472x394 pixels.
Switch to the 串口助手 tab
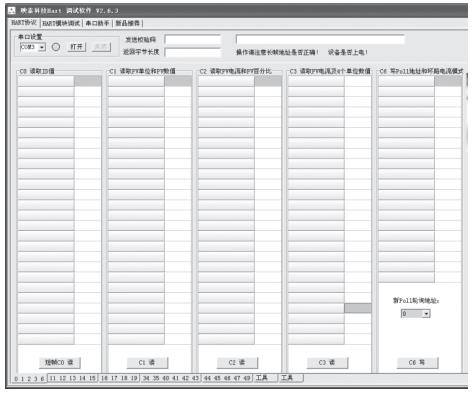[97, 23]
